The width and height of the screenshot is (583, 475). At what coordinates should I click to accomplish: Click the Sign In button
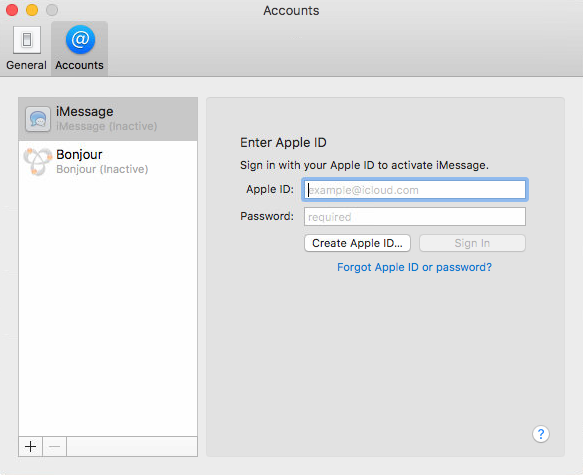(472, 243)
